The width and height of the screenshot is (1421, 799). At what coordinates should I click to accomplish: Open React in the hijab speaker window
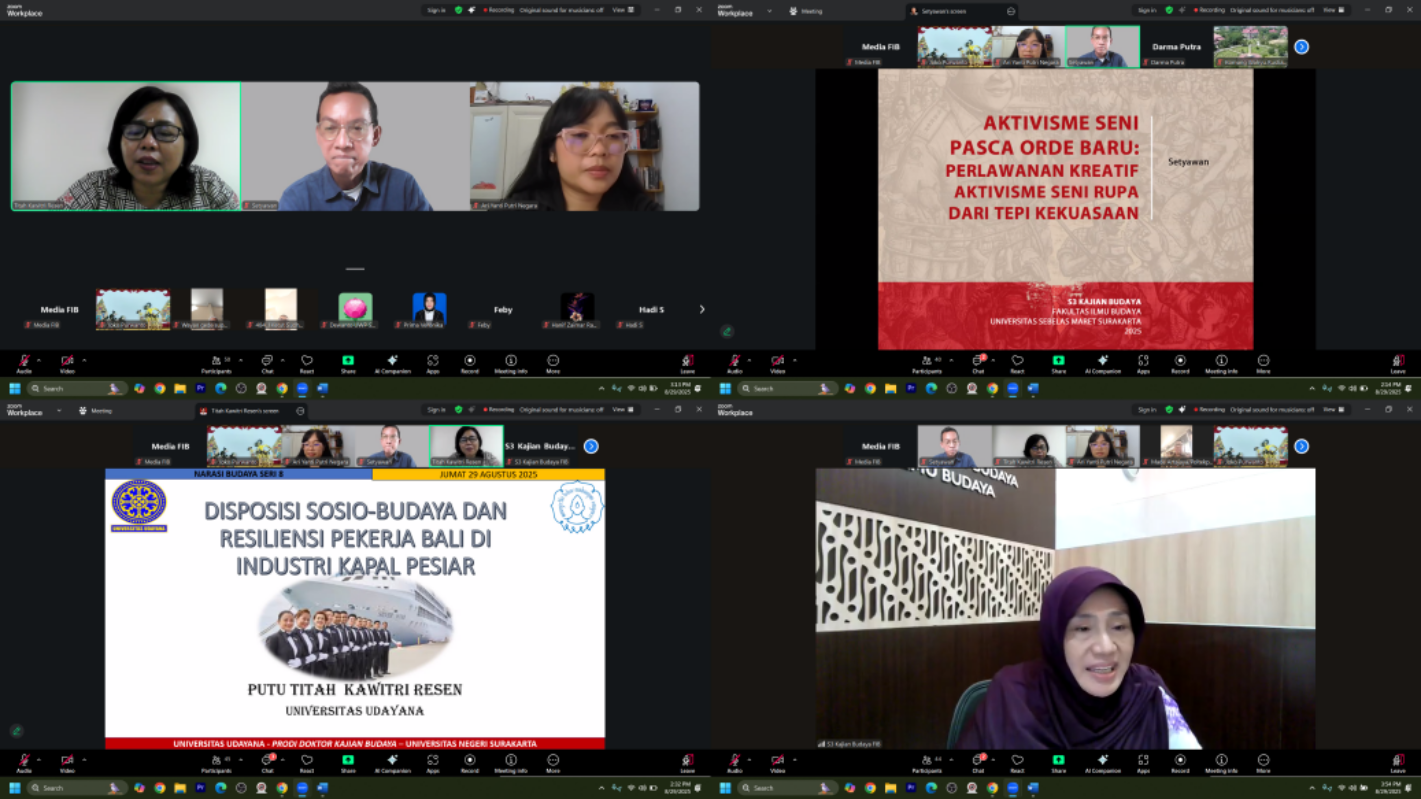[x=1017, y=764]
